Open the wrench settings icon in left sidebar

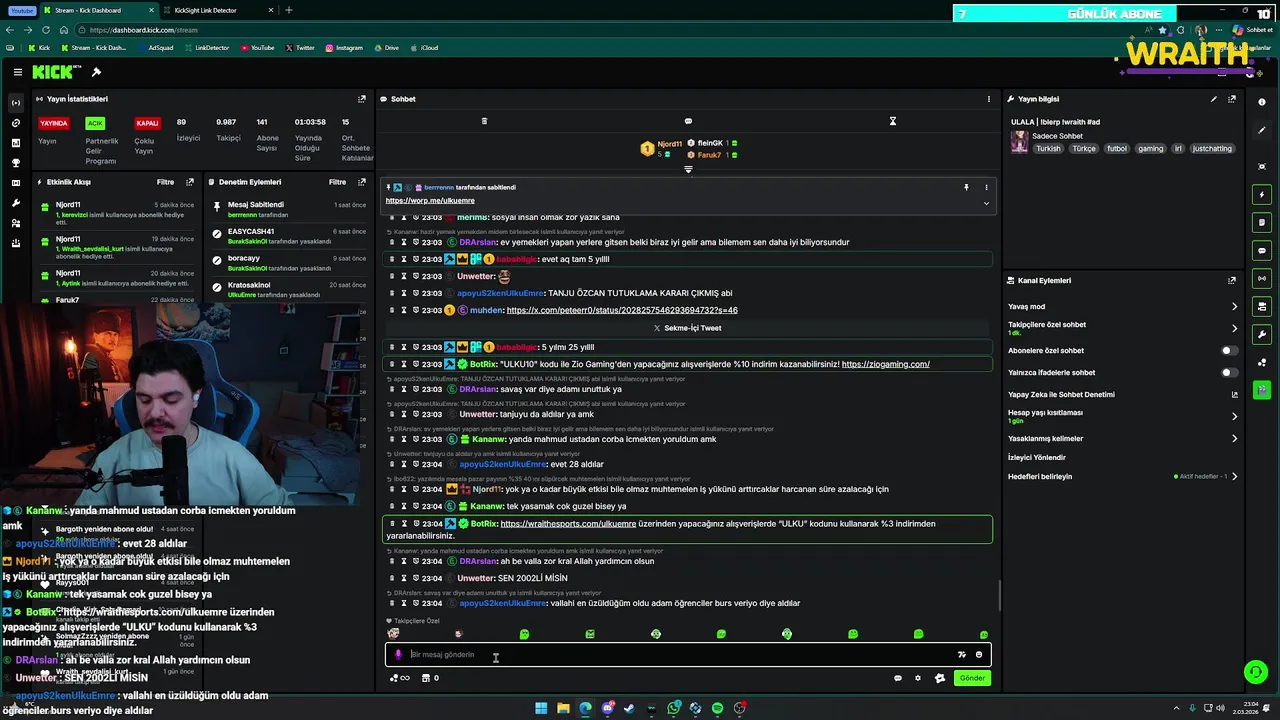pyautogui.click(x=15, y=203)
